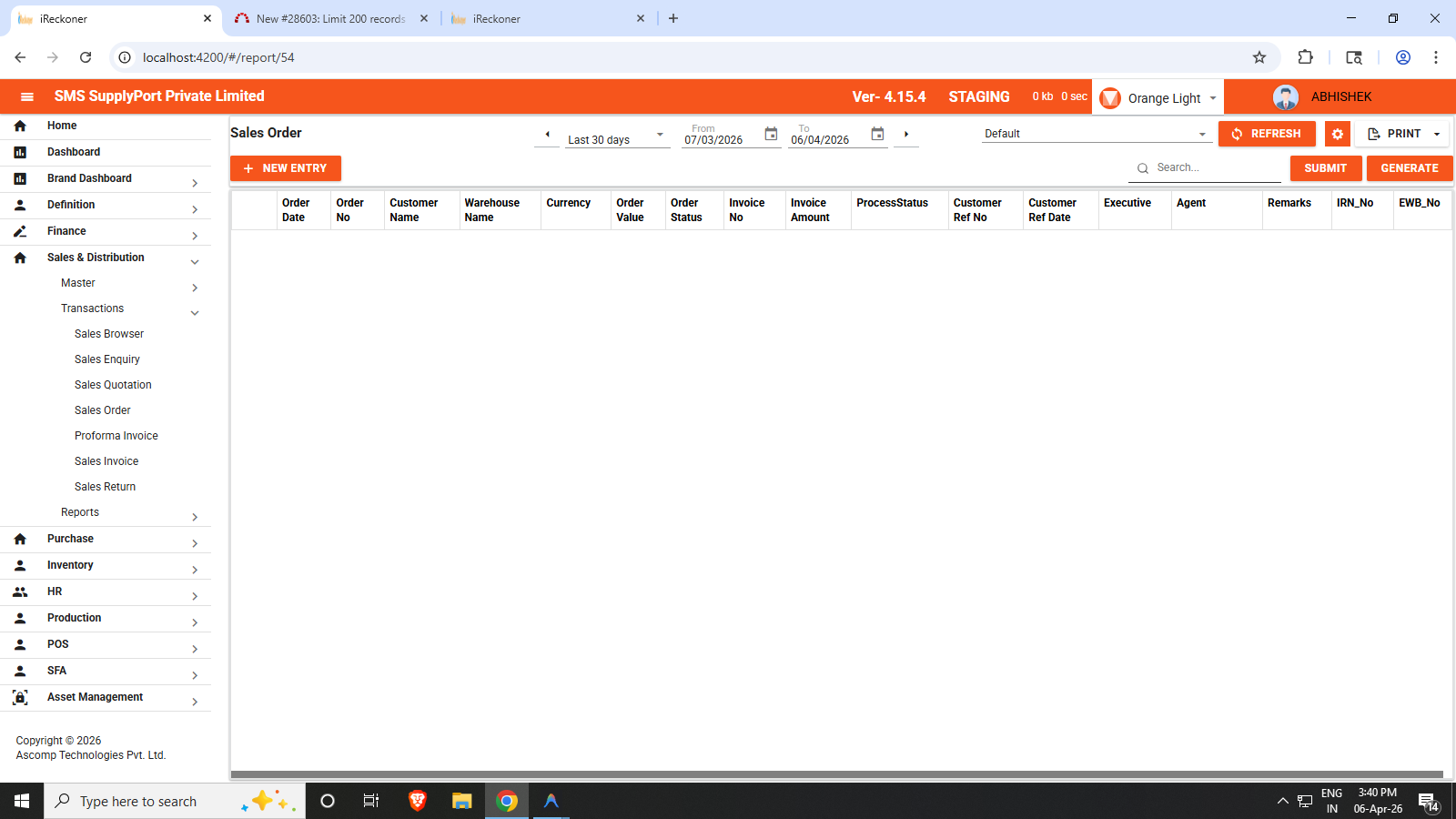Open the Last 30 days range dropdown
The height and width of the screenshot is (819, 1456).
pyautogui.click(x=616, y=137)
